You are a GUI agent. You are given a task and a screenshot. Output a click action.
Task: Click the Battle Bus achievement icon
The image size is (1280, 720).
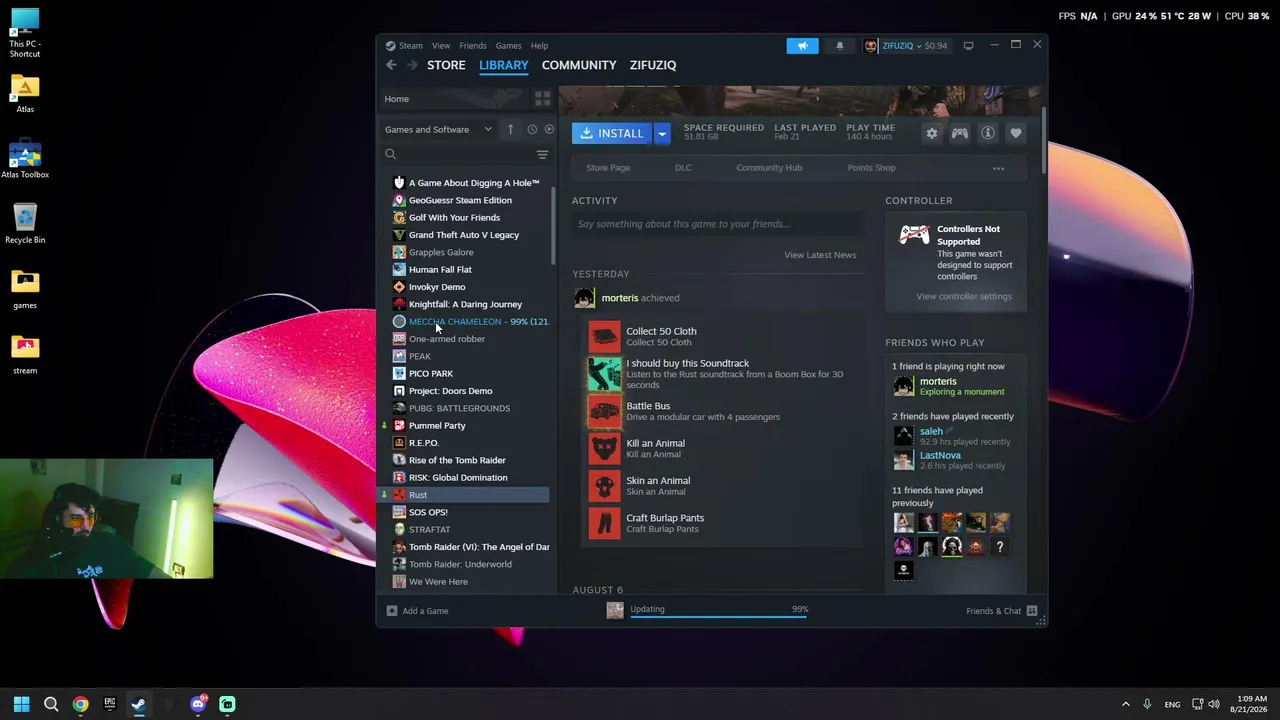pos(604,411)
